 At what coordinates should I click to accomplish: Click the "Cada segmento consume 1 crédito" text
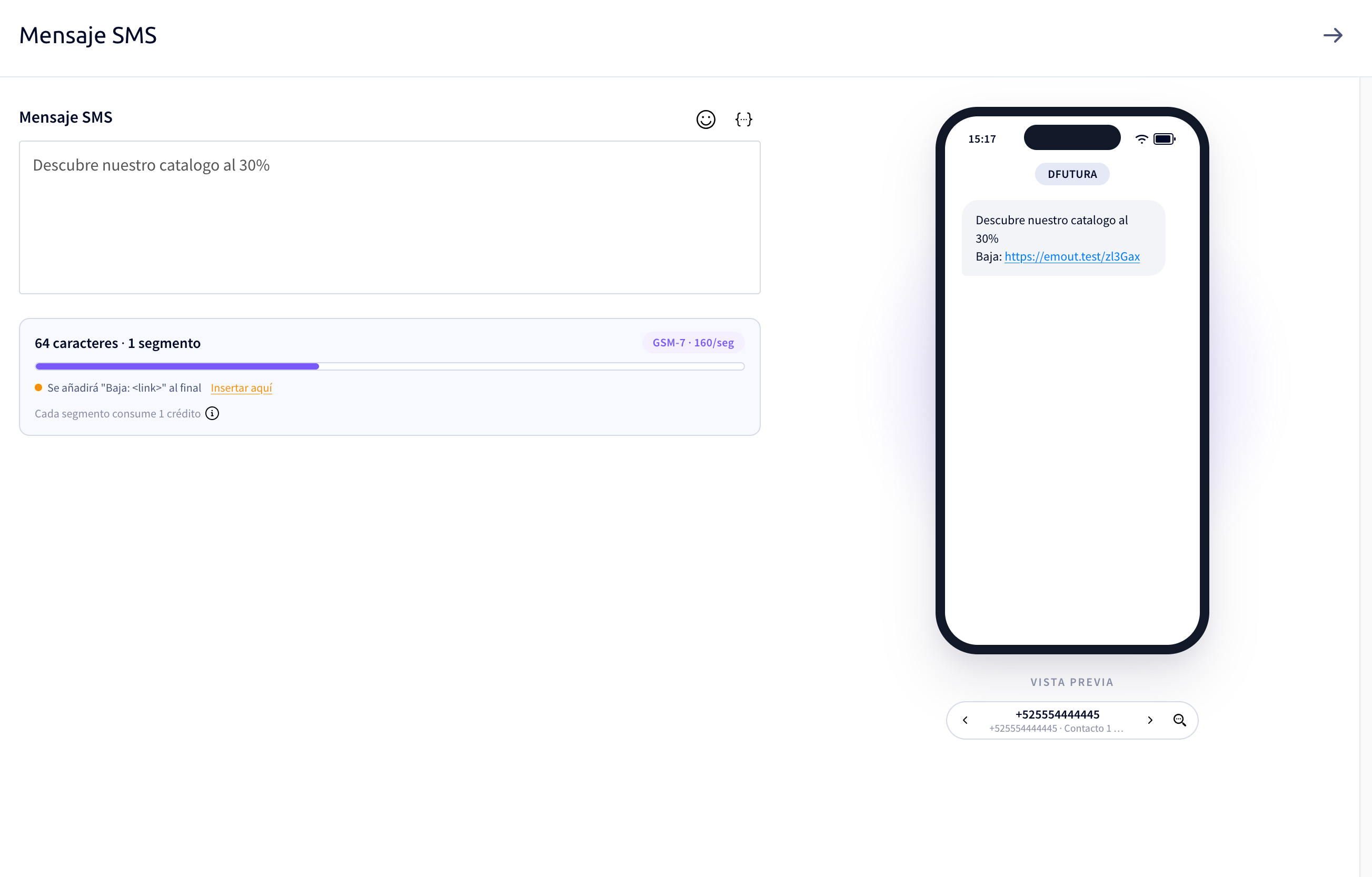click(117, 413)
